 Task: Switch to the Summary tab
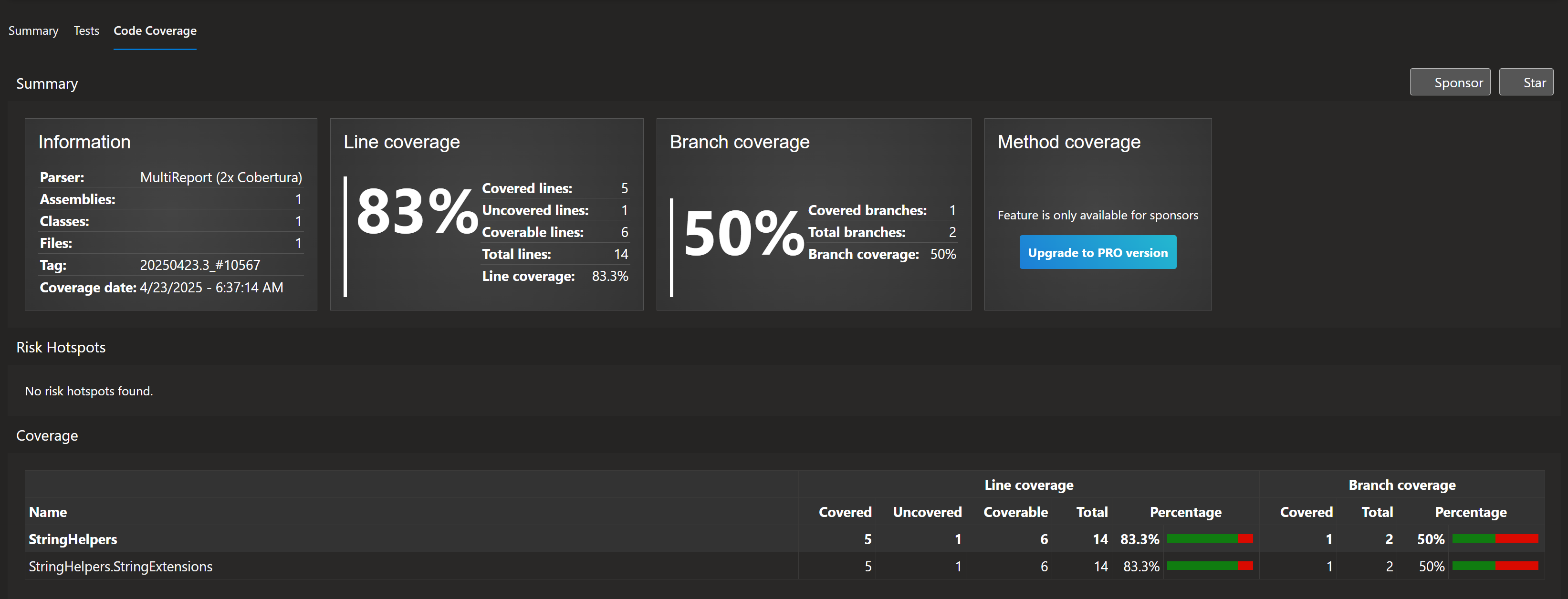(33, 31)
